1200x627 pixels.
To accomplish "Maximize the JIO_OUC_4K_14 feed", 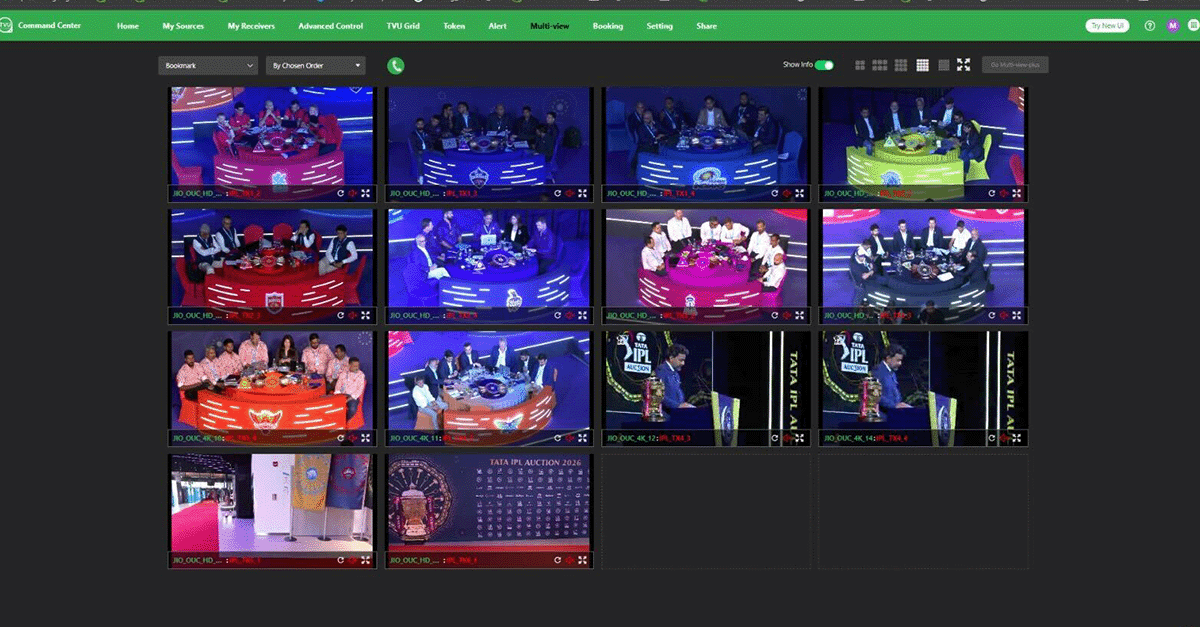I will coord(1016,438).
